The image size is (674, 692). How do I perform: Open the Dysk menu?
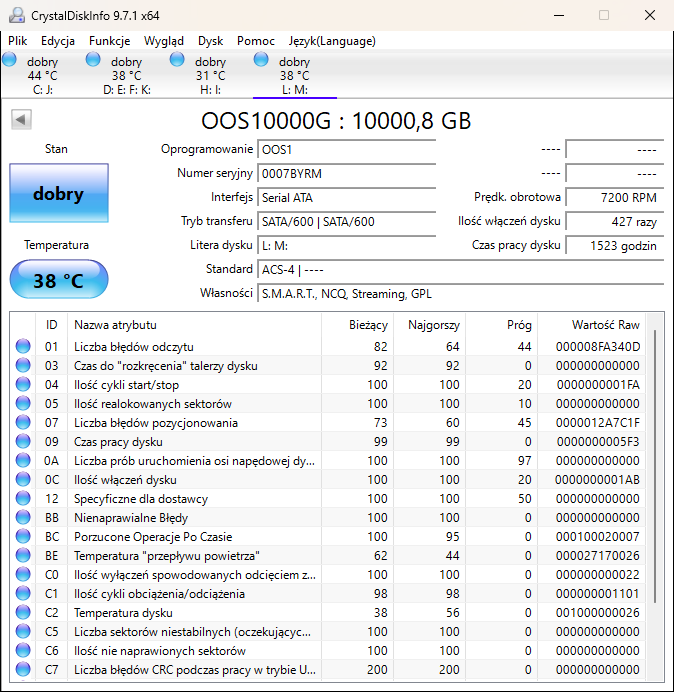[x=210, y=41]
